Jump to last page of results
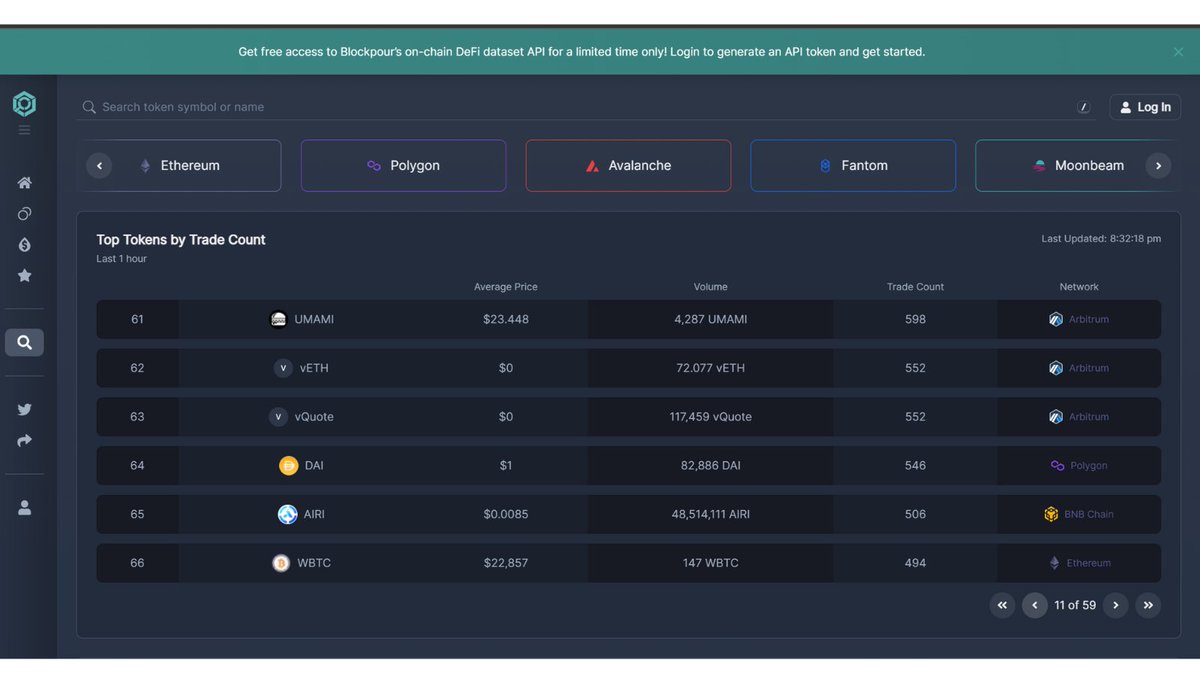Screen dimensions: 1200x675 1148,605
